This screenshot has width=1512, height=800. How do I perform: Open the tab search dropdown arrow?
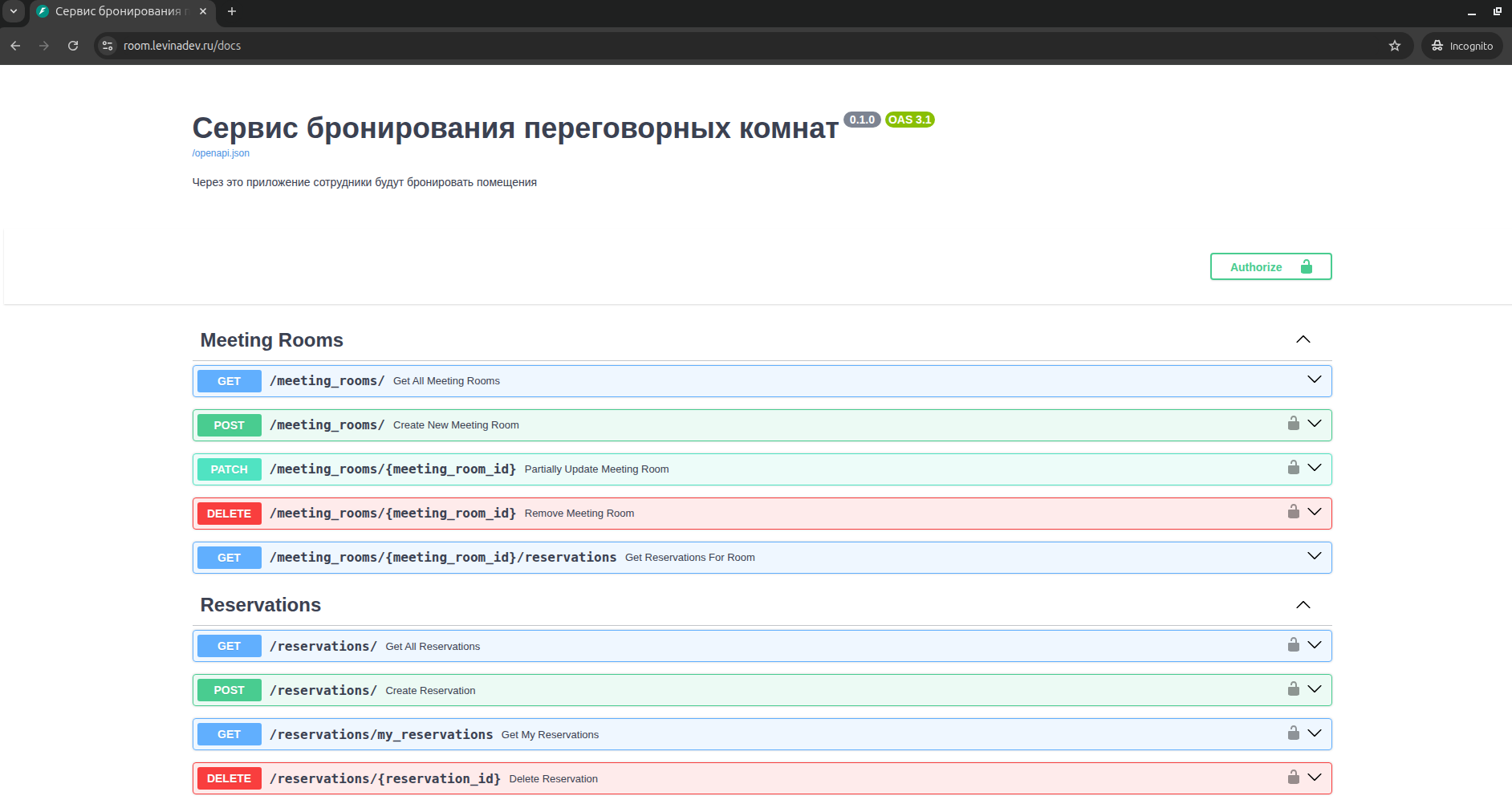click(14, 11)
